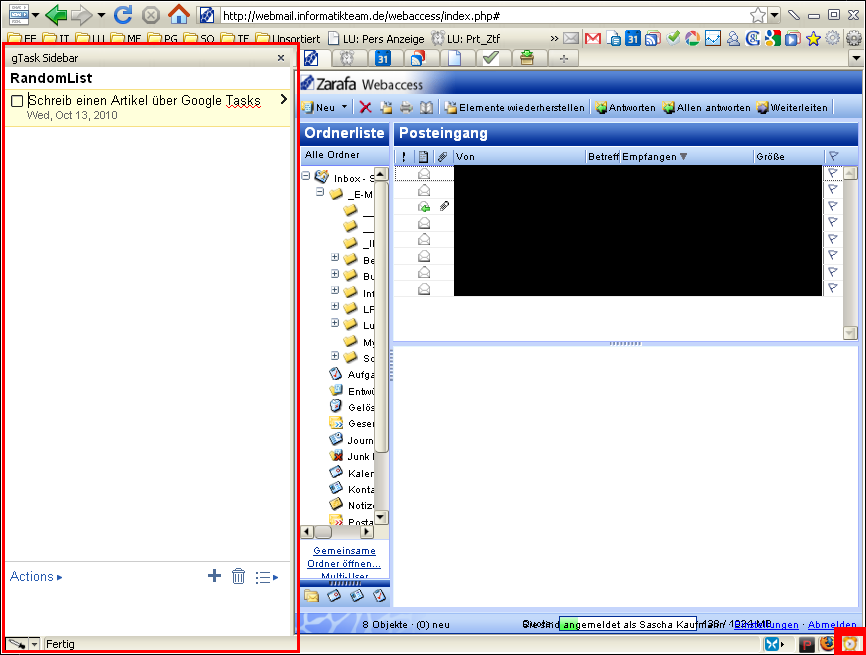Screen dimensions: 866x655
Task: Delete the task using the trash can icon
Action: click(x=239, y=576)
